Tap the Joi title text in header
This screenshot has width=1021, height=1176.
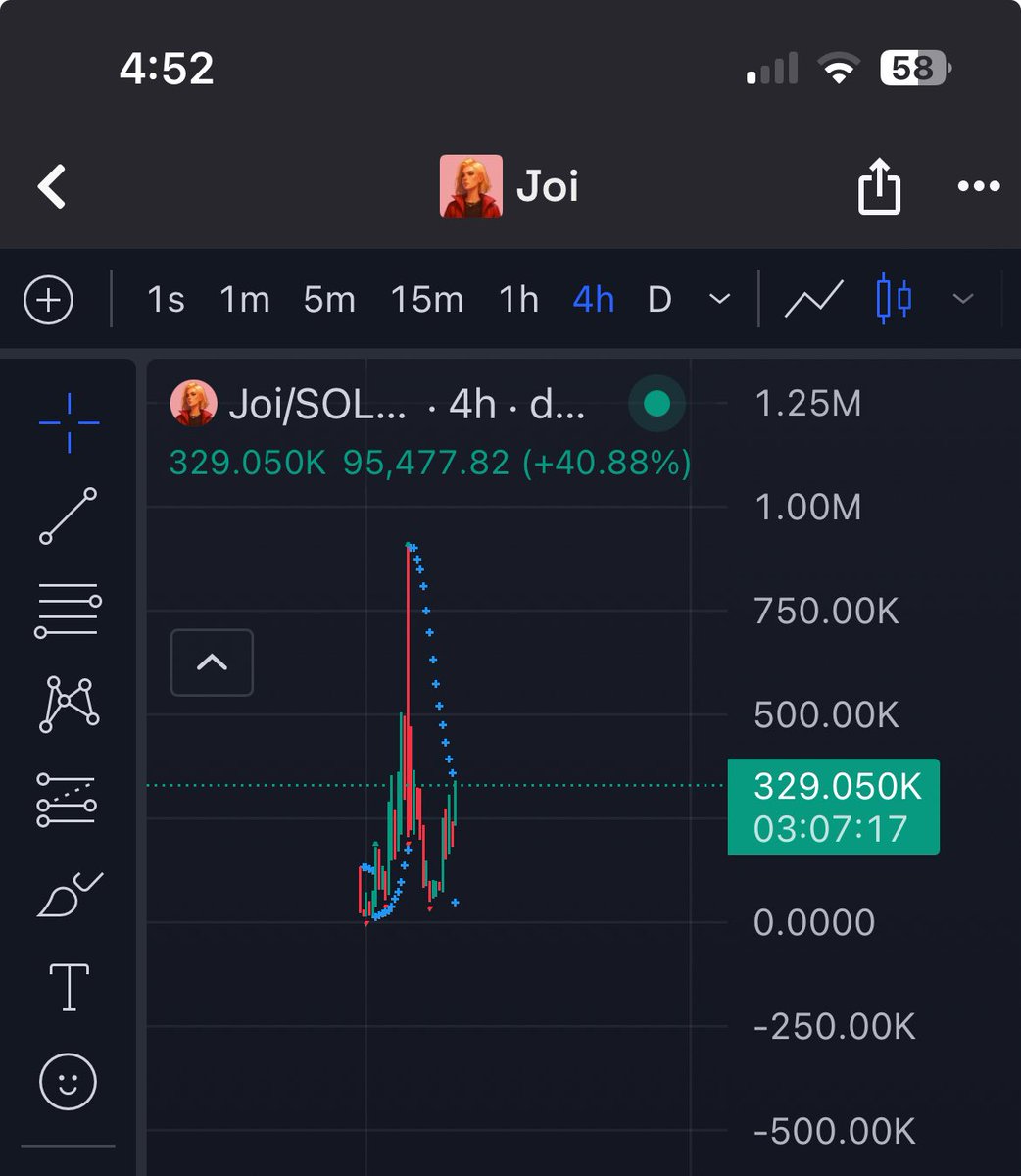click(x=548, y=185)
